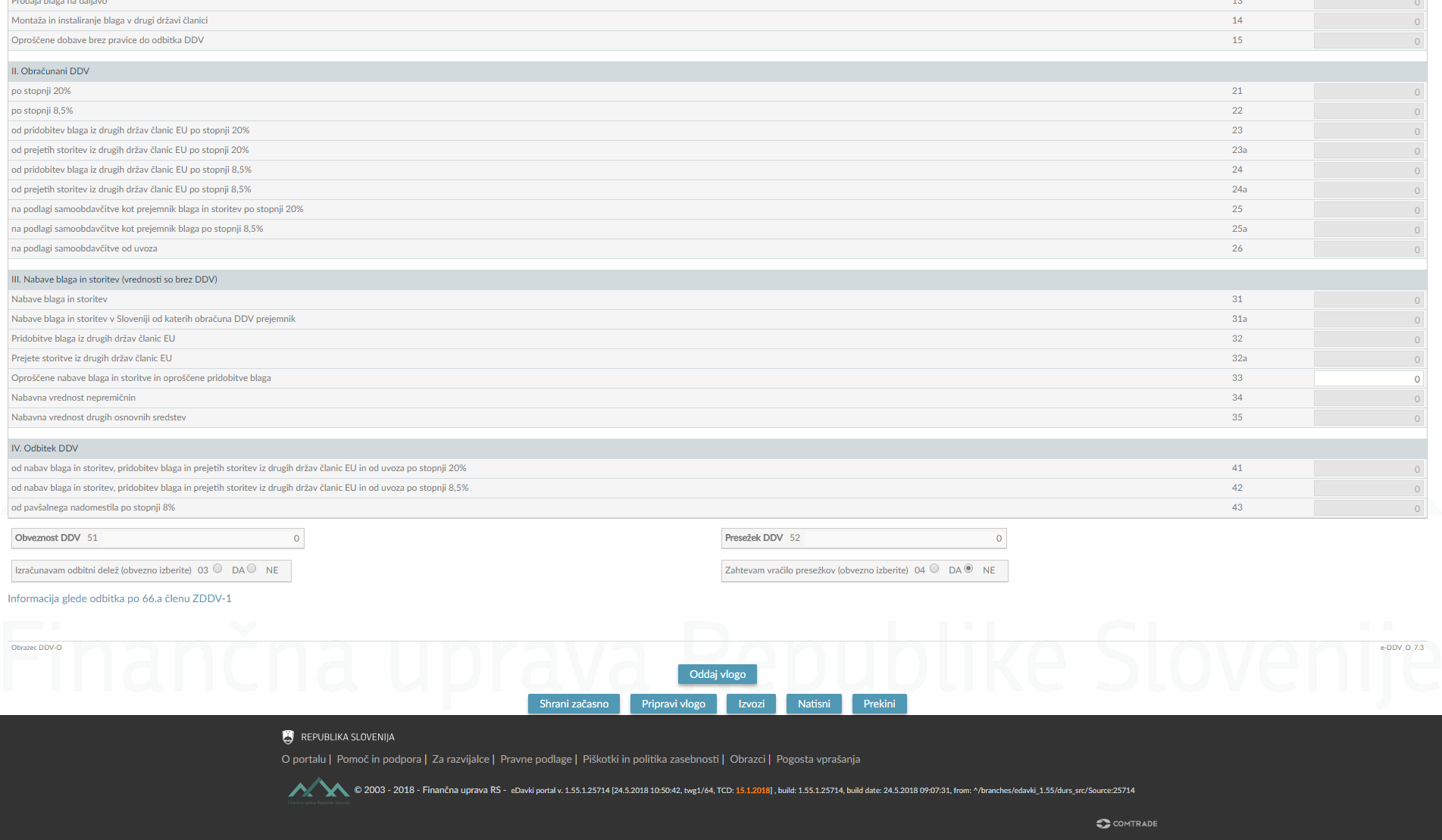Click the editable field 33 input
This screenshot has width=1442, height=840.
click(x=1368, y=379)
